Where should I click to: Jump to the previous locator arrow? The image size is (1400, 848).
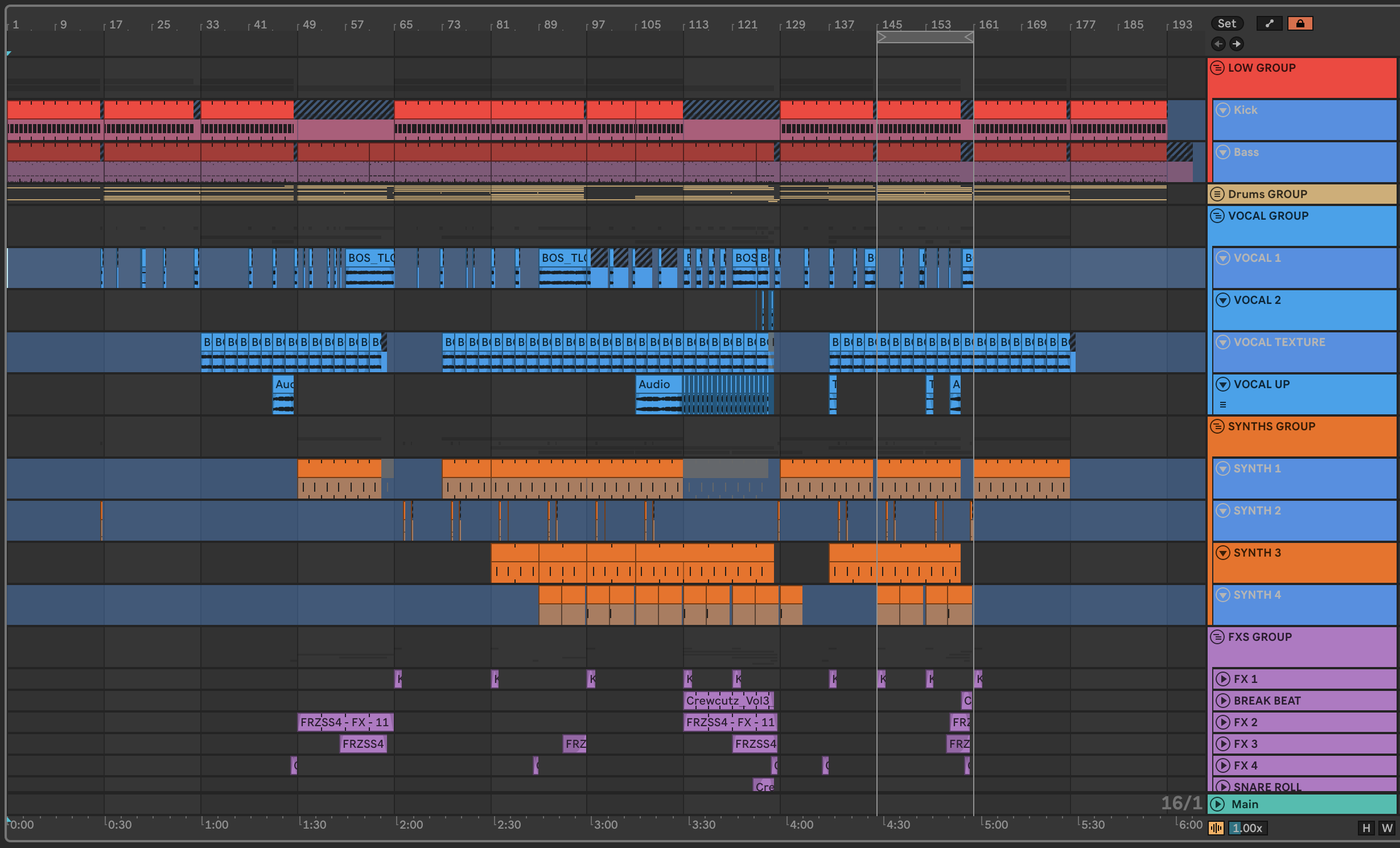[1218, 44]
